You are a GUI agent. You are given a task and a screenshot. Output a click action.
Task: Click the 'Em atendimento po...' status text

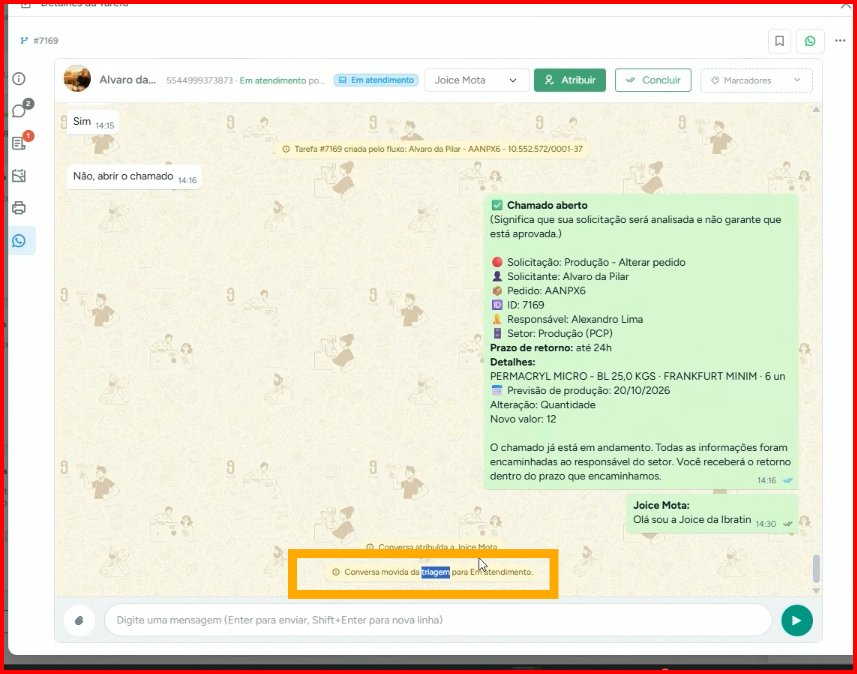point(281,80)
